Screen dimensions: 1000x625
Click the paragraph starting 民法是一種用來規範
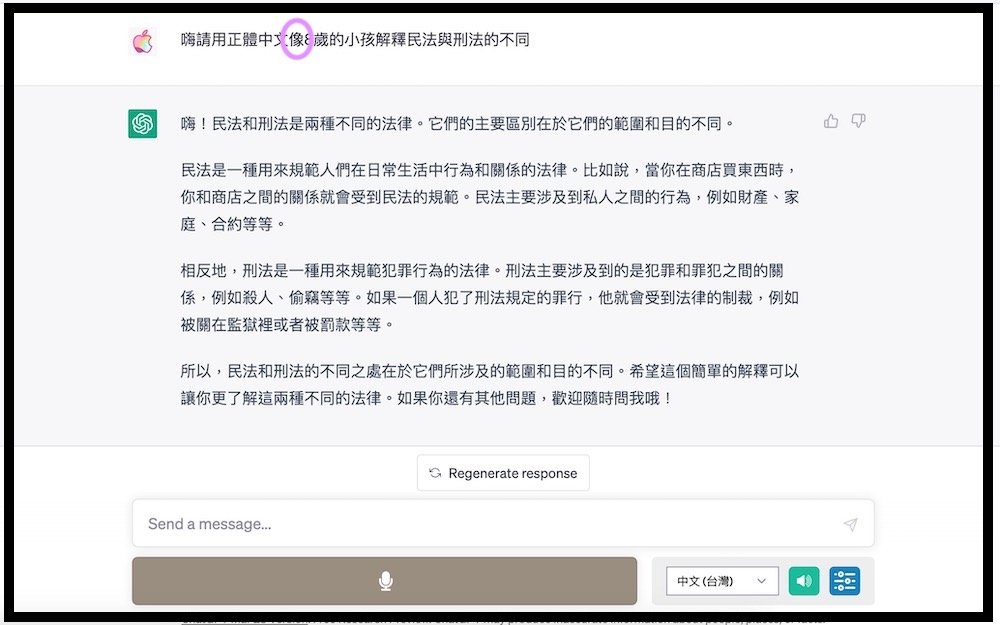point(490,197)
